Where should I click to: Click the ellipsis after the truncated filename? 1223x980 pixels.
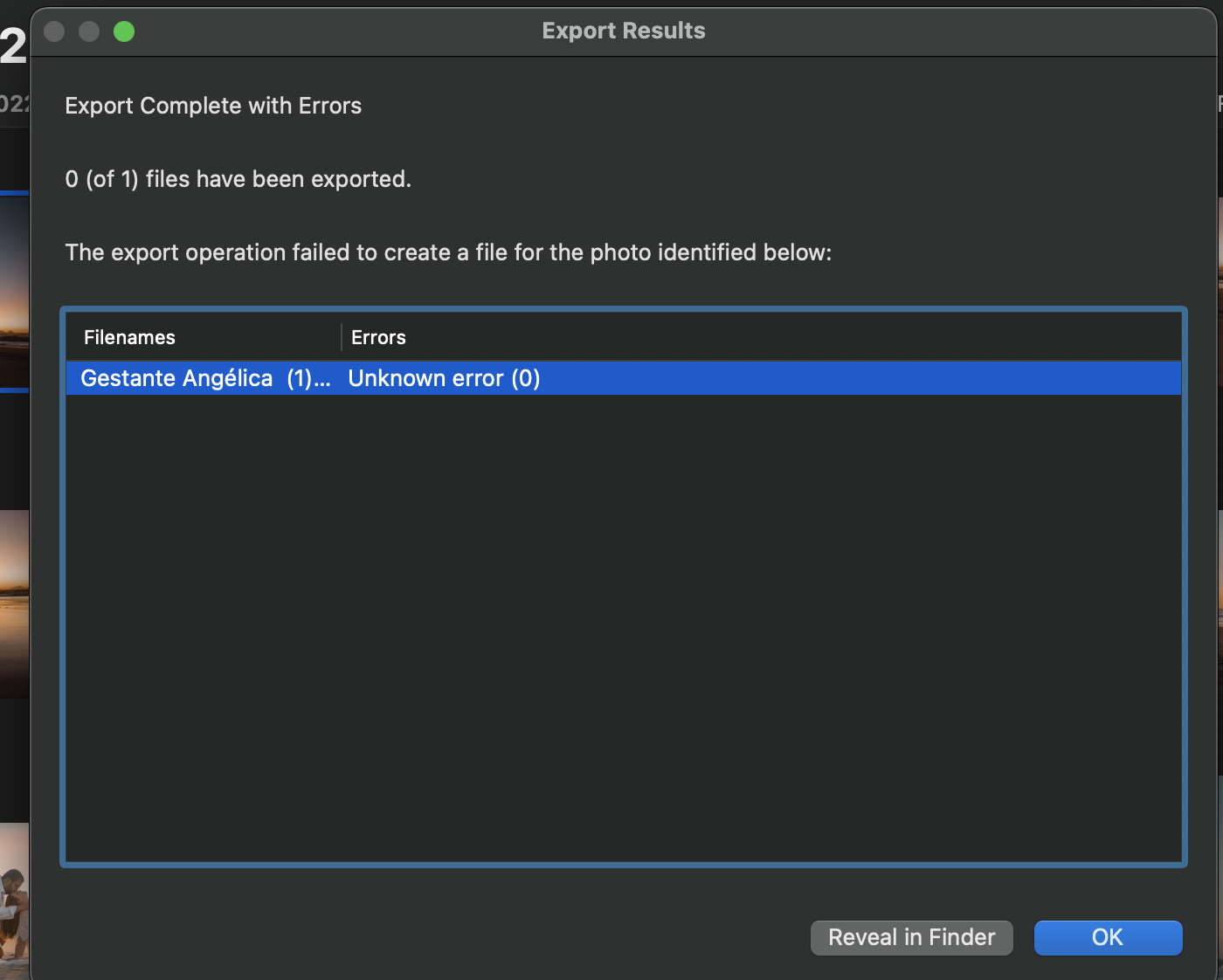click(x=322, y=380)
